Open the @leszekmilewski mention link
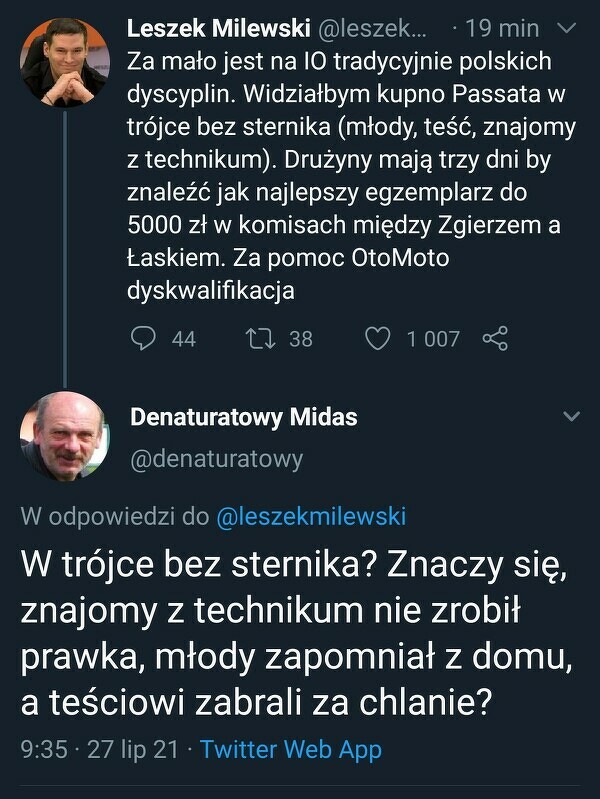This screenshot has width=600, height=799. pos(311,517)
